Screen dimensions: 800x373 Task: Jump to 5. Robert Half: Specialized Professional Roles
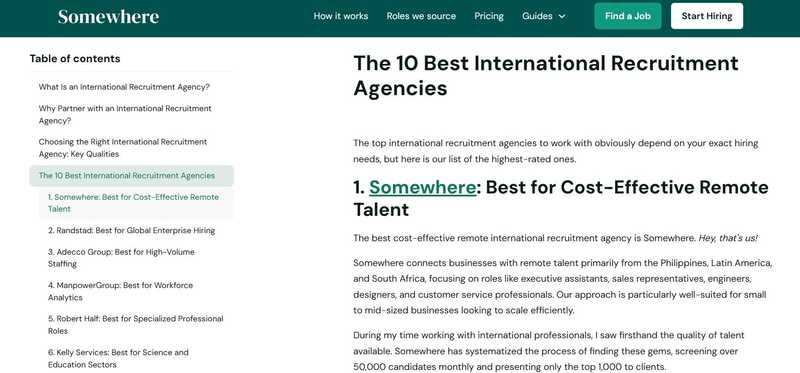[136, 325]
